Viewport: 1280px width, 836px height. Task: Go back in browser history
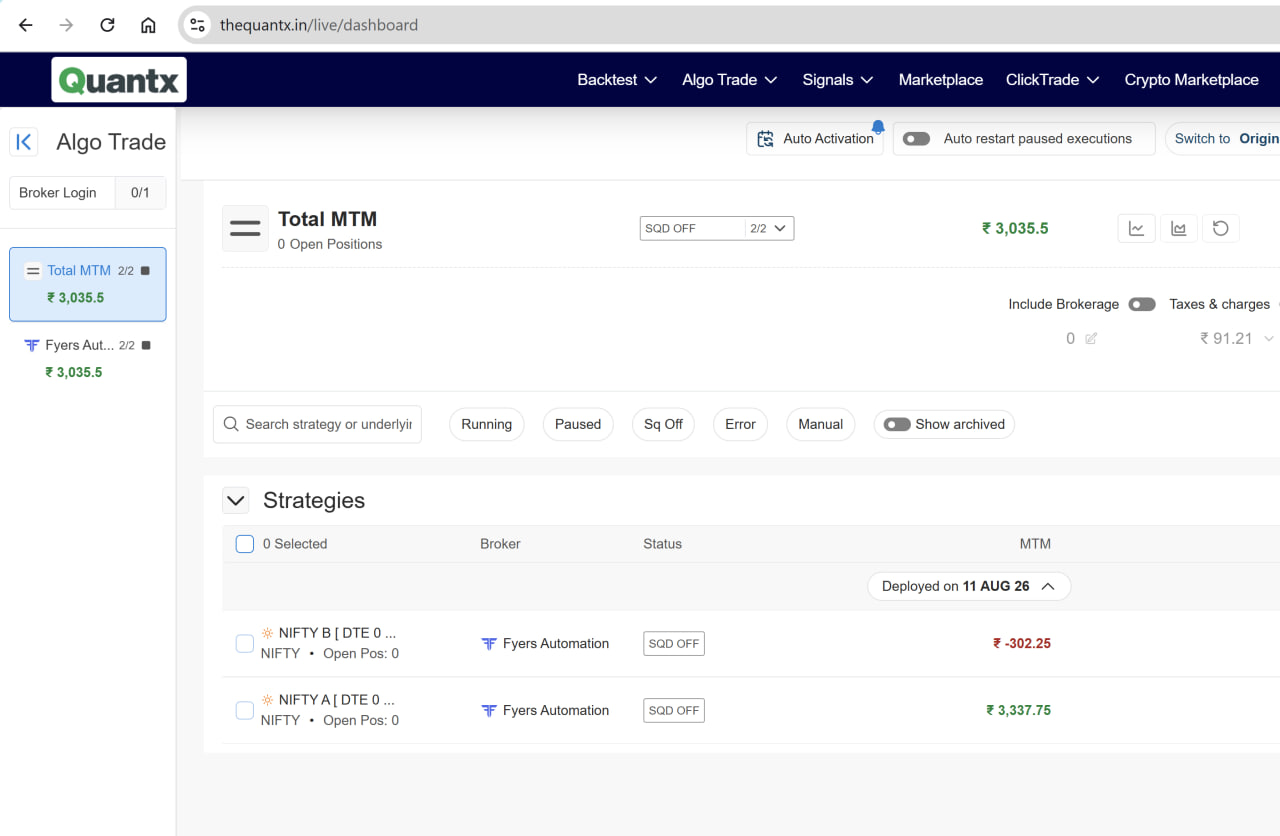click(x=26, y=25)
